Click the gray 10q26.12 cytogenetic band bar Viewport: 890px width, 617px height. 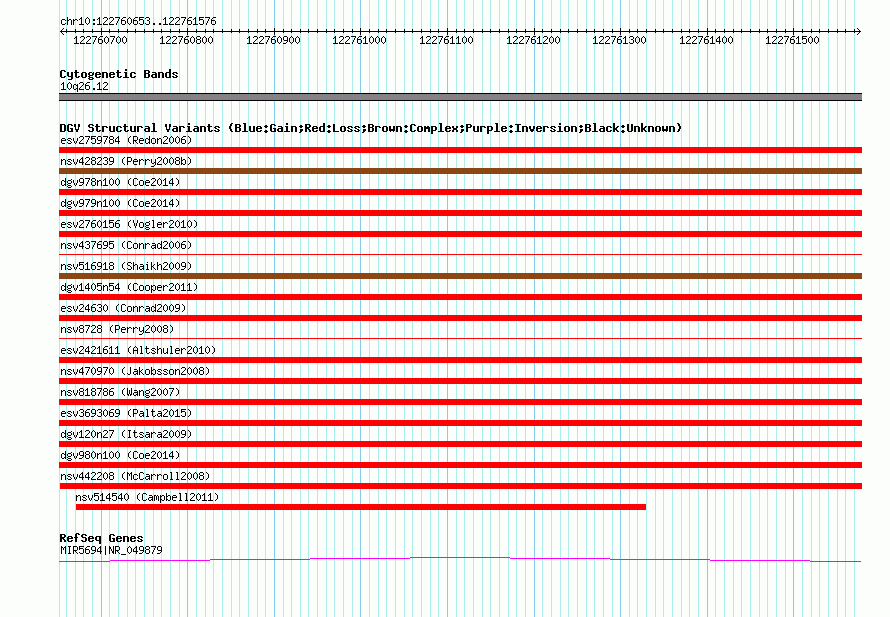point(460,97)
